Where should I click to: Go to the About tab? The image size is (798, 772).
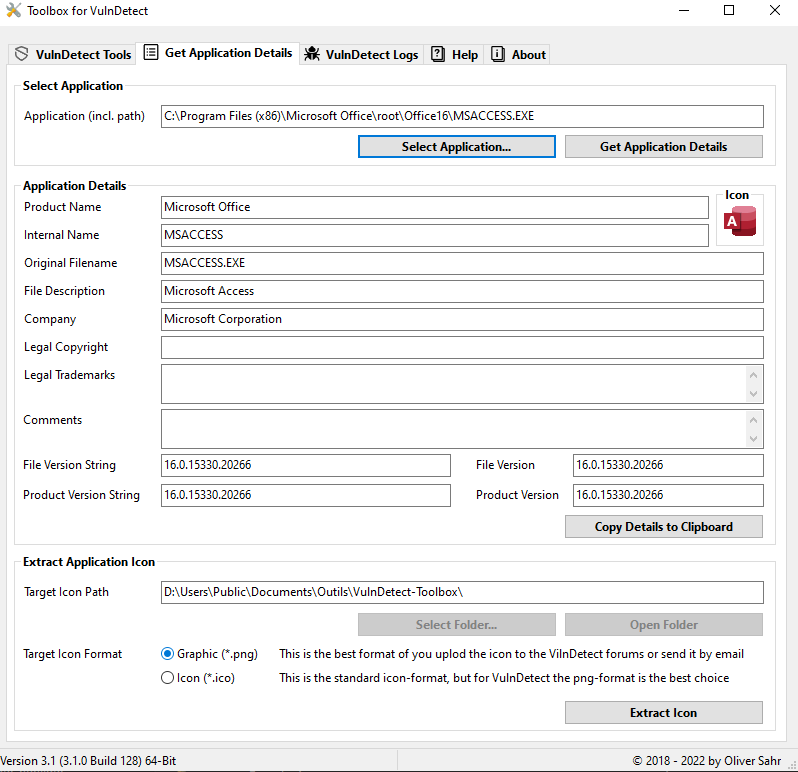(x=518, y=54)
